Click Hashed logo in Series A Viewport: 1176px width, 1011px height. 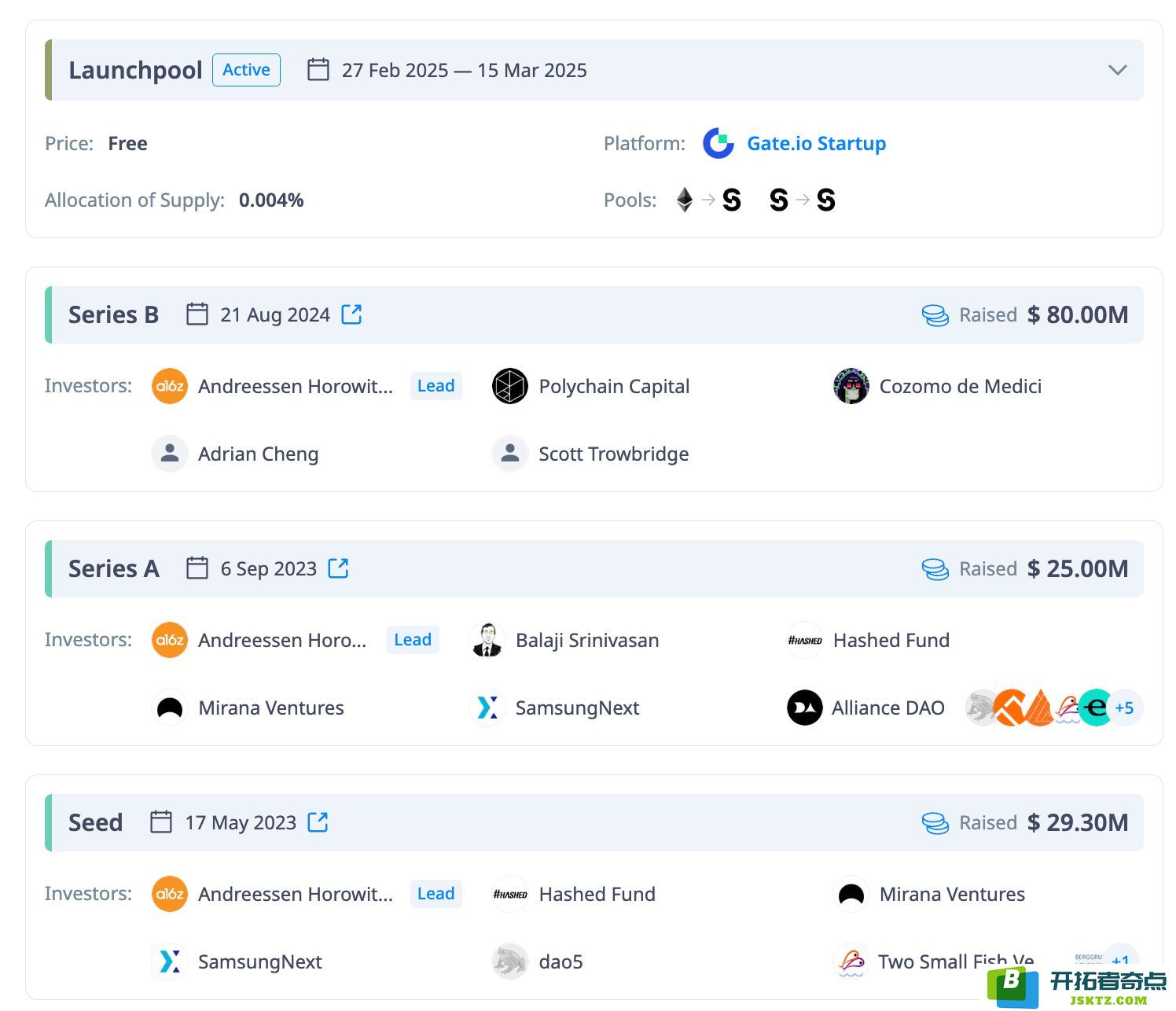tap(805, 640)
